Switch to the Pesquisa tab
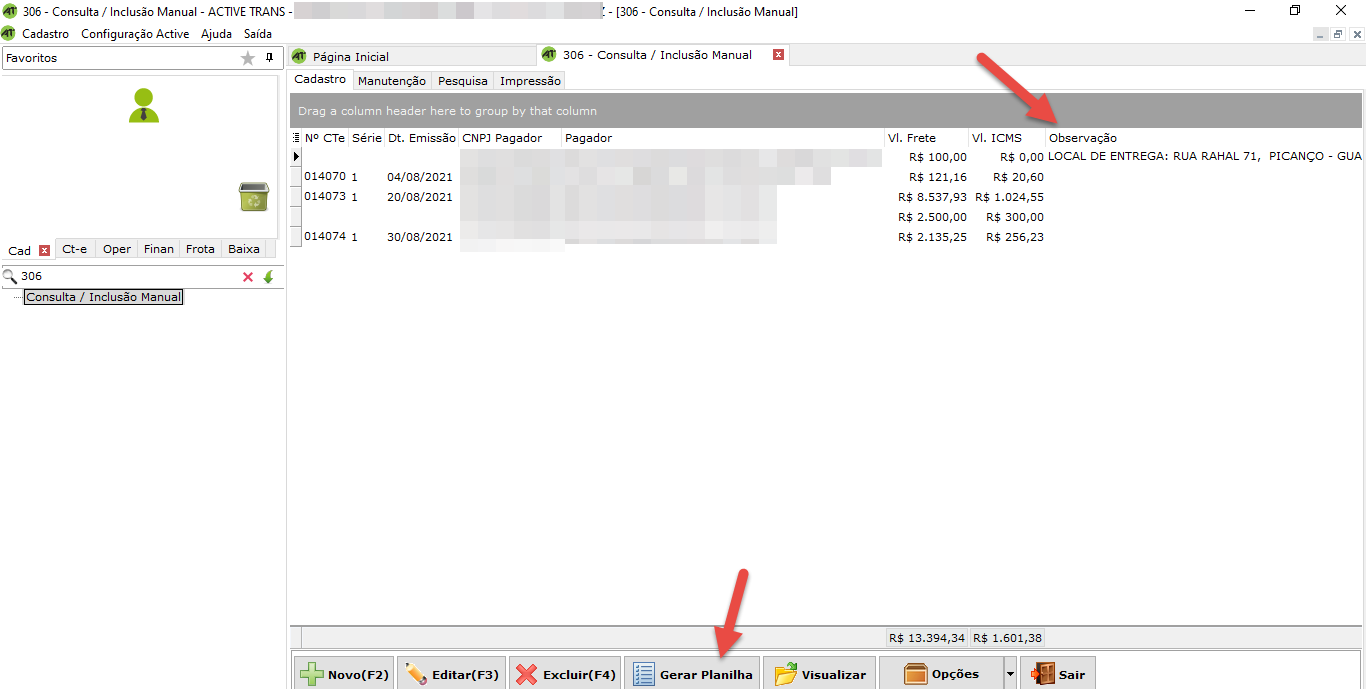 pos(463,81)
